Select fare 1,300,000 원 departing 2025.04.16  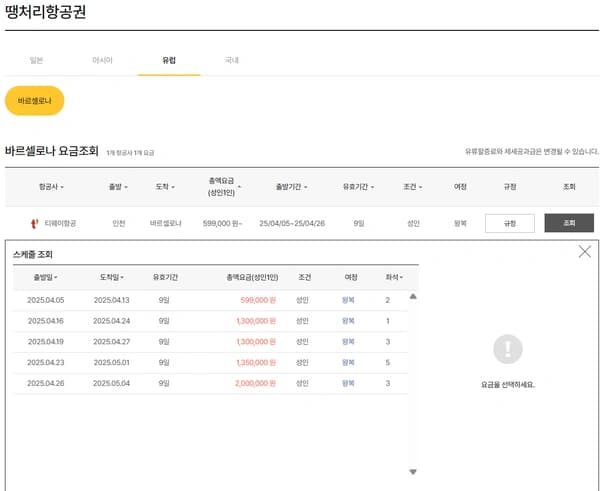click(x=256, y=321)
